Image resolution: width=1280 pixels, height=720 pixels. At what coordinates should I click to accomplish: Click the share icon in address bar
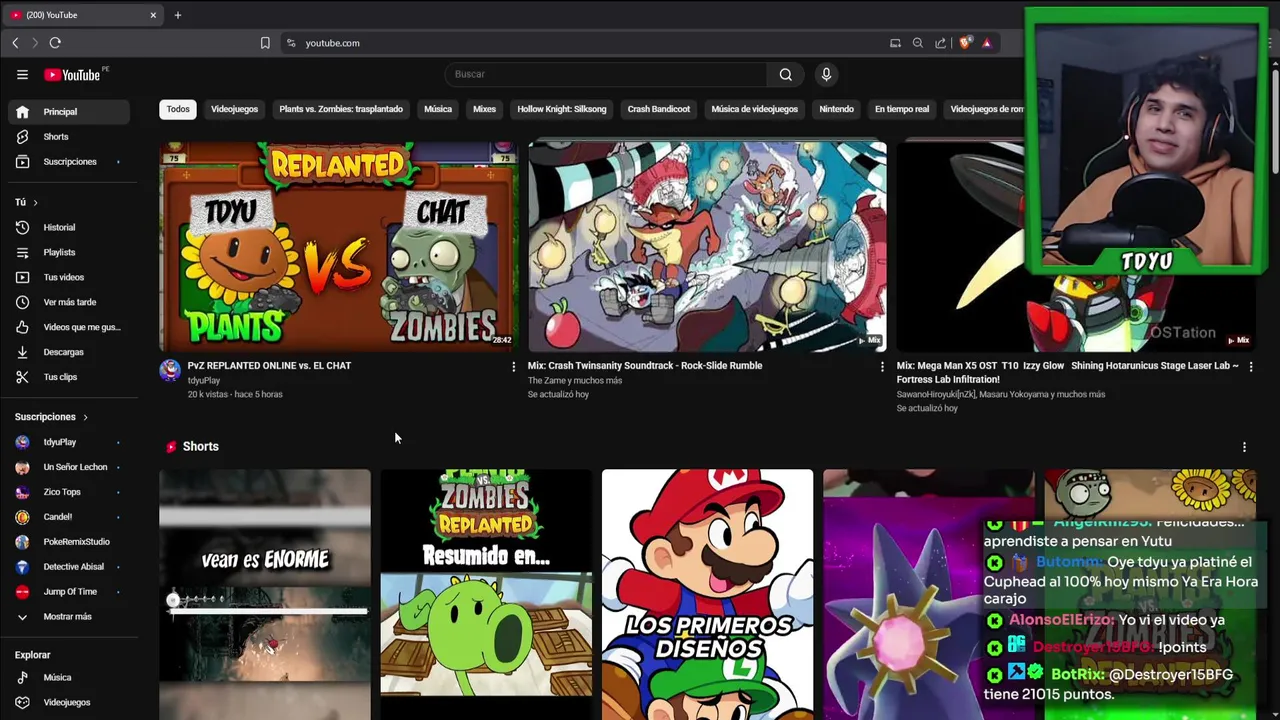coord(941,43)
